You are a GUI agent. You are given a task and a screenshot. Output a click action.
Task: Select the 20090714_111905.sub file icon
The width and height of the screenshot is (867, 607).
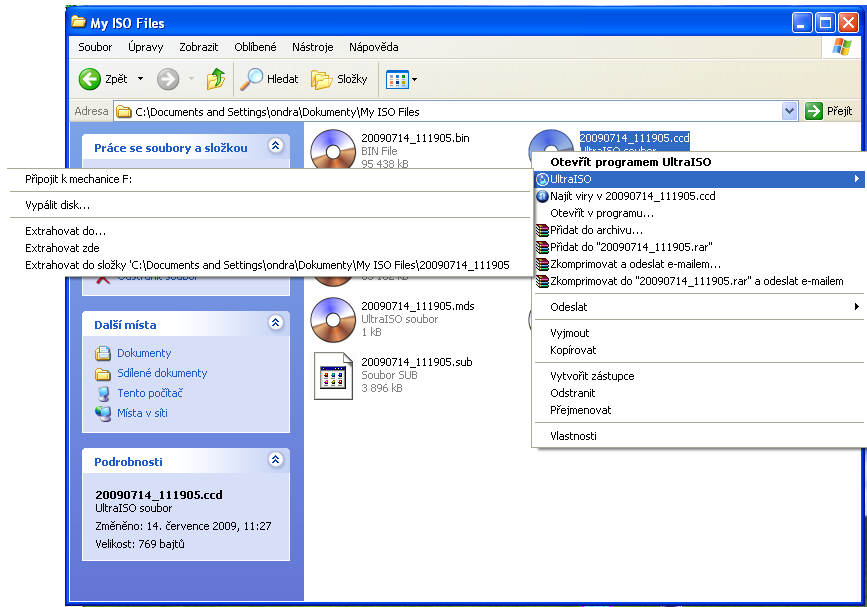333,376
